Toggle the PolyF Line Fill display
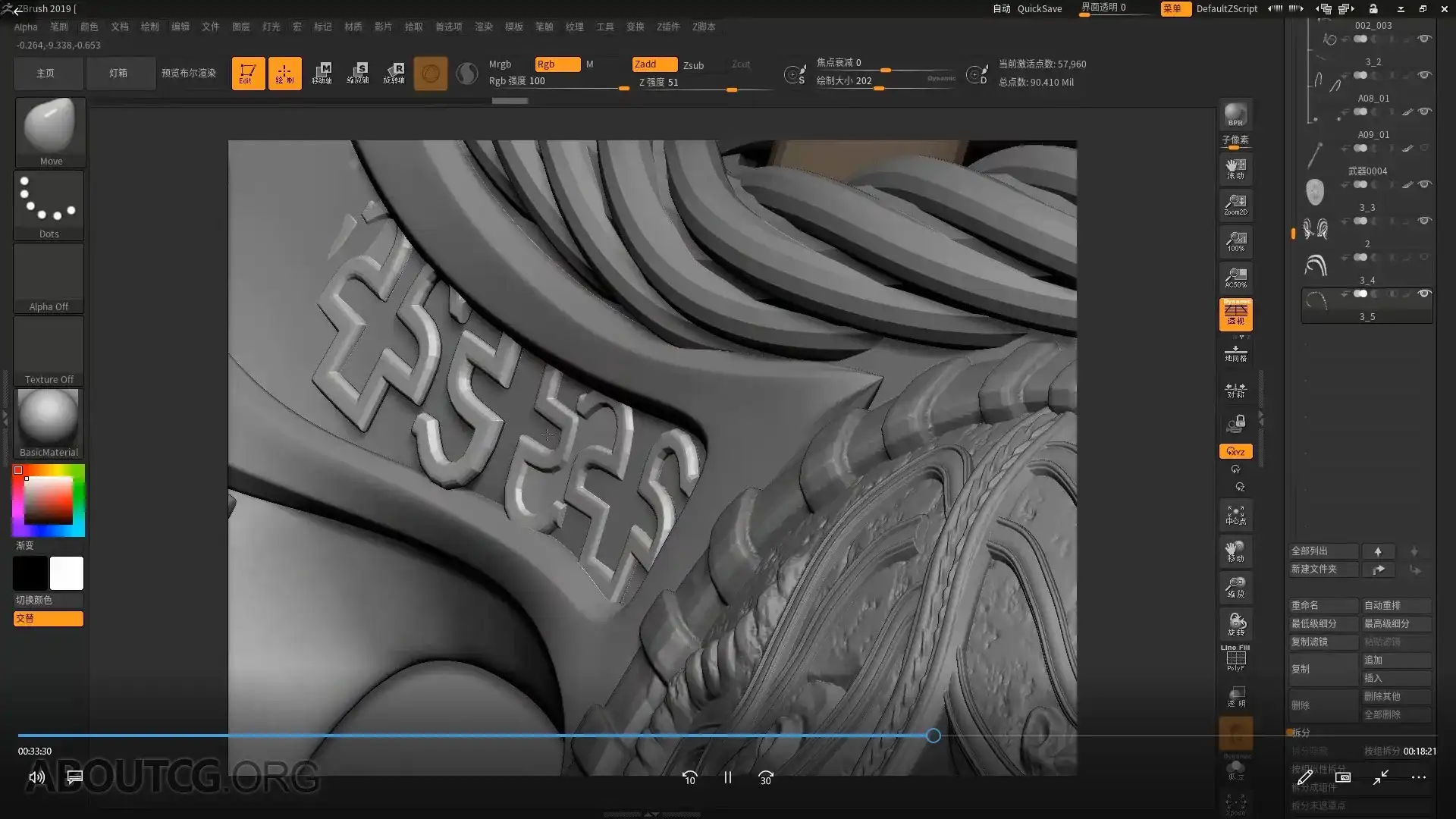Image resolution: width=1456 pixels, height=819 pixels. [x=1235, y=657]
